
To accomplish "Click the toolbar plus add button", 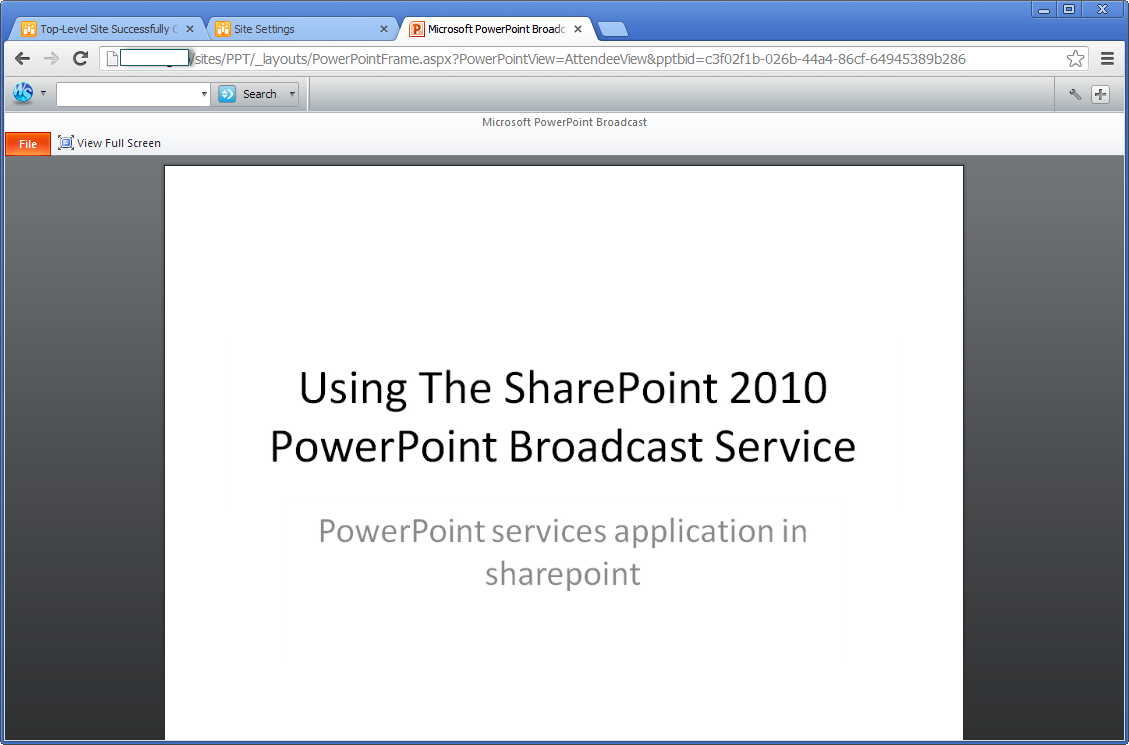I will (1100, 94).
